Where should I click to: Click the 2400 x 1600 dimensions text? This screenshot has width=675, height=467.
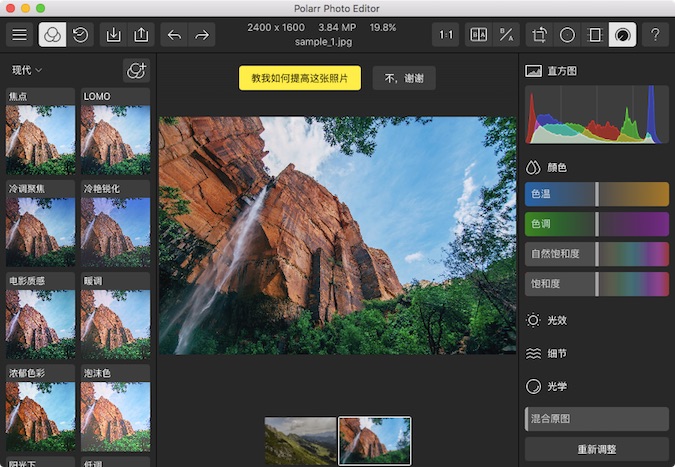[x=276, y=28]
